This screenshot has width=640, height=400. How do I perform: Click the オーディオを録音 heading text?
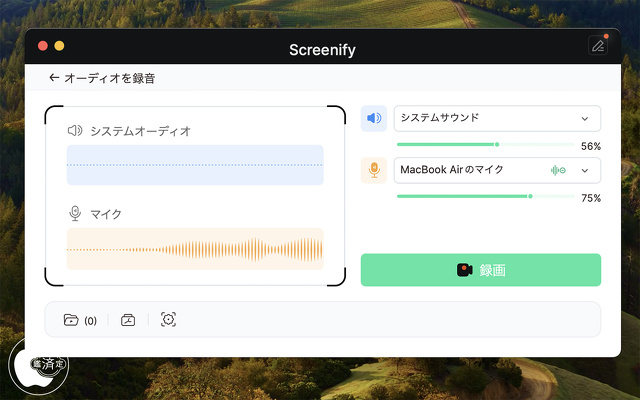tap(110, 78)
